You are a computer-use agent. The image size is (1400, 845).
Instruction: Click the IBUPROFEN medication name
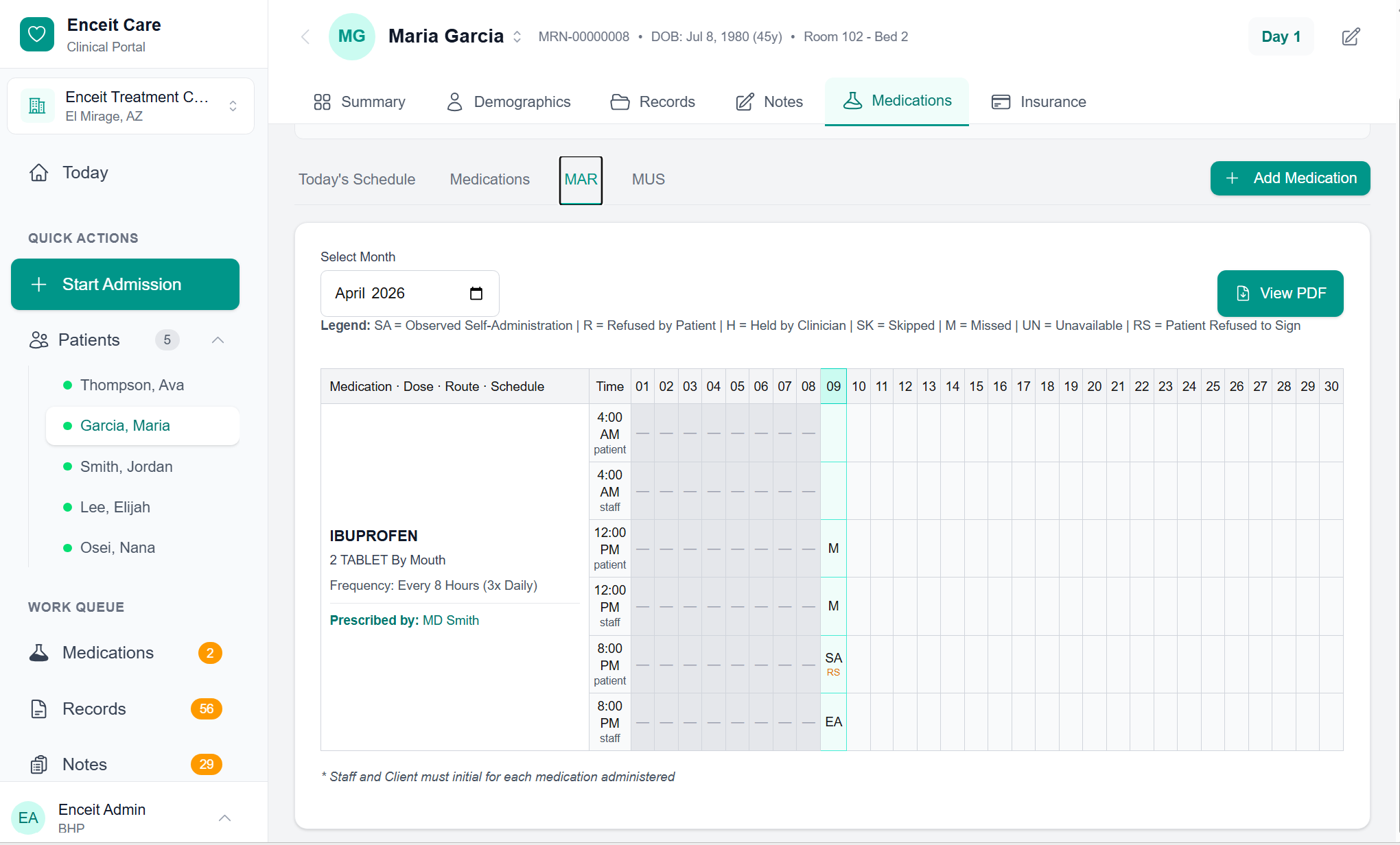point(373,536)
